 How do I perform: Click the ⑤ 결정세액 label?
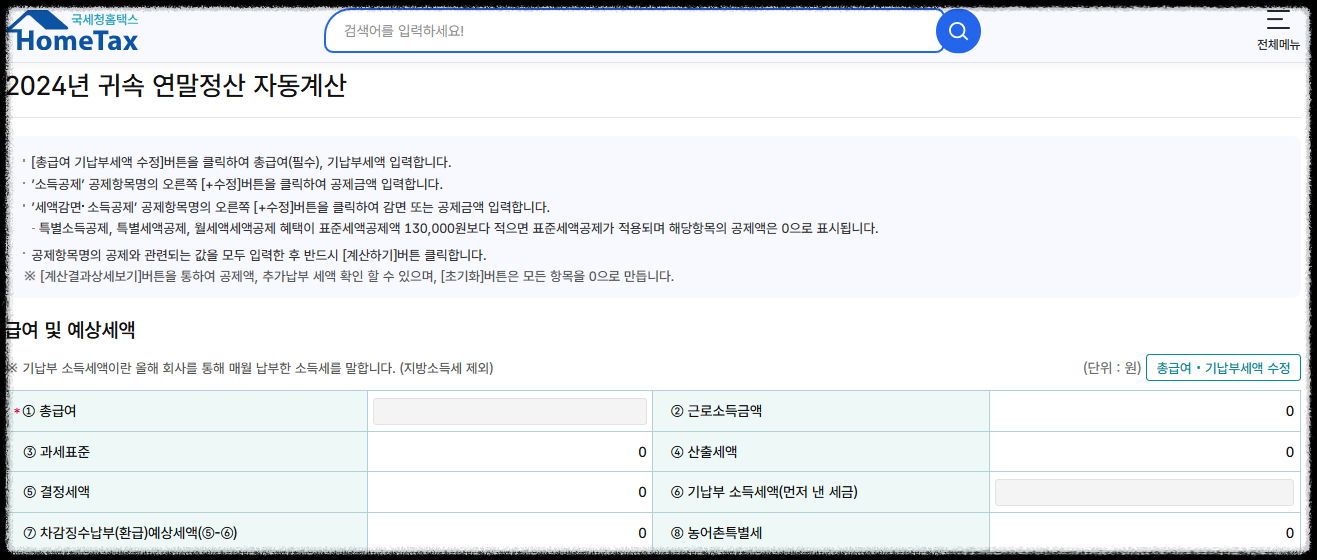point(56,492)
